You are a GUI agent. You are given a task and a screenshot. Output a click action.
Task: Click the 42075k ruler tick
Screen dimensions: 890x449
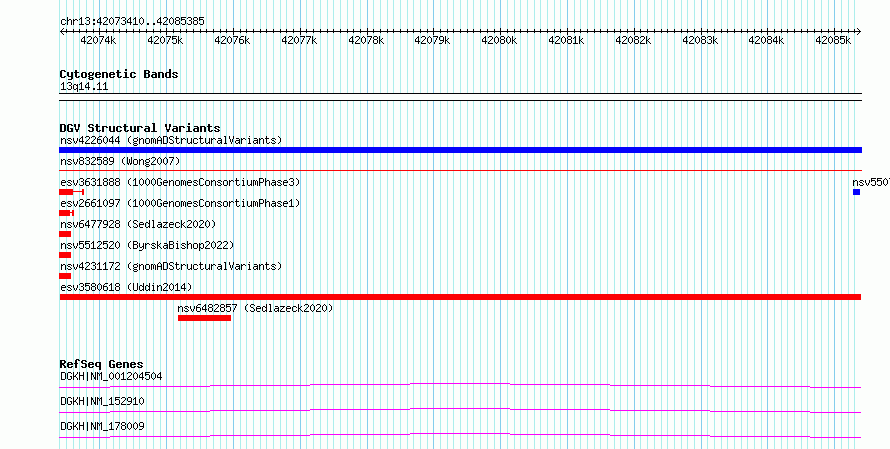click(x=166, y=40)
